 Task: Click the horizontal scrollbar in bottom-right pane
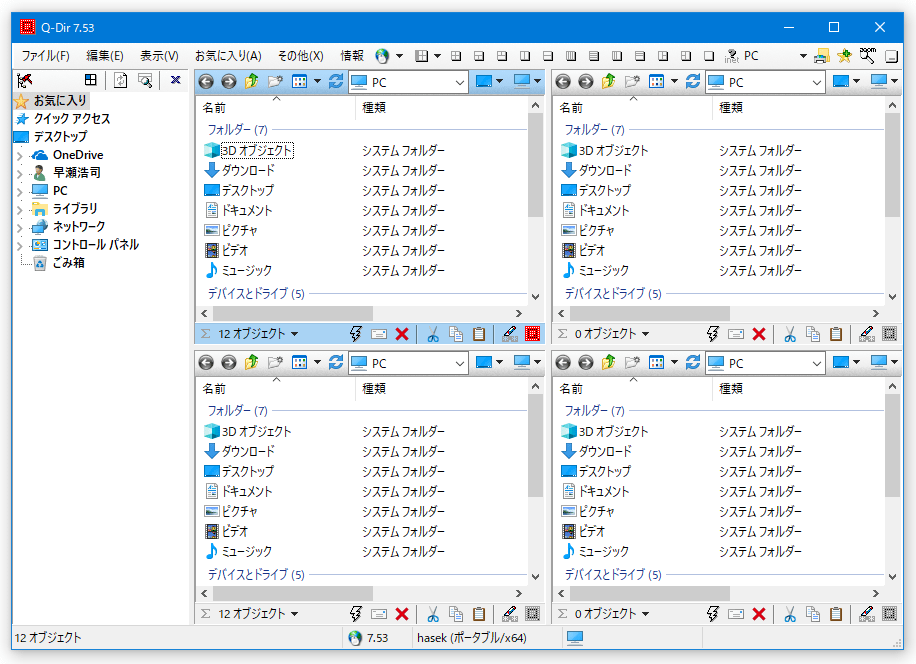point(650,593)
